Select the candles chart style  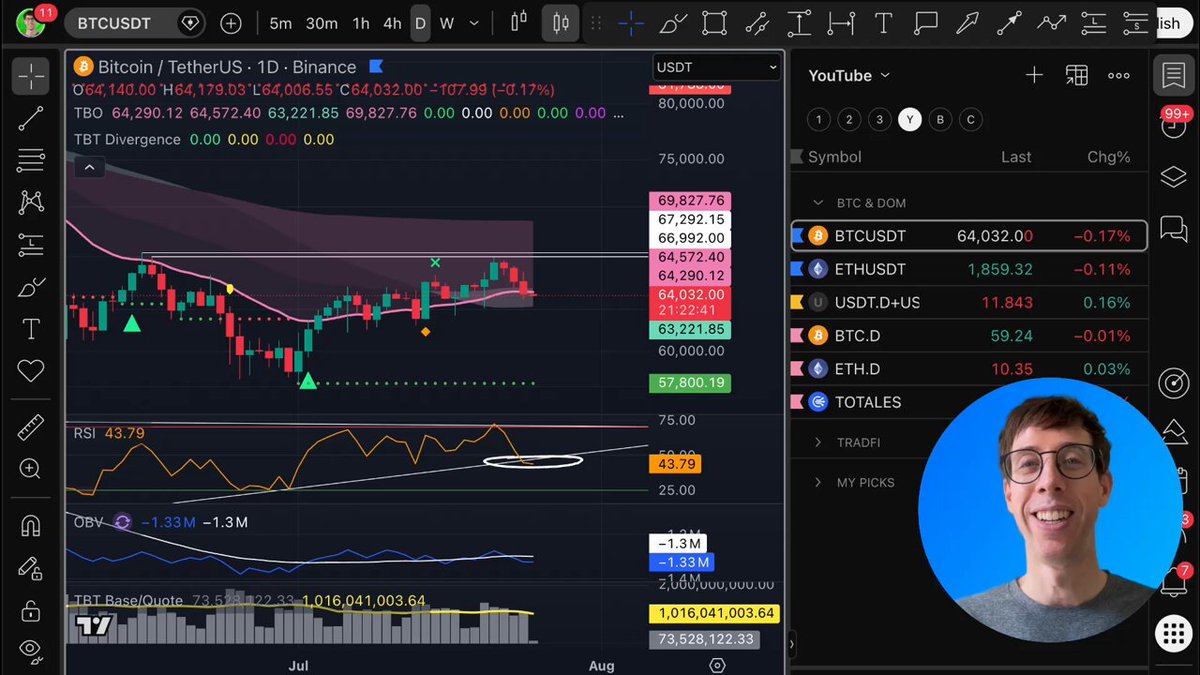click(561, 22)
